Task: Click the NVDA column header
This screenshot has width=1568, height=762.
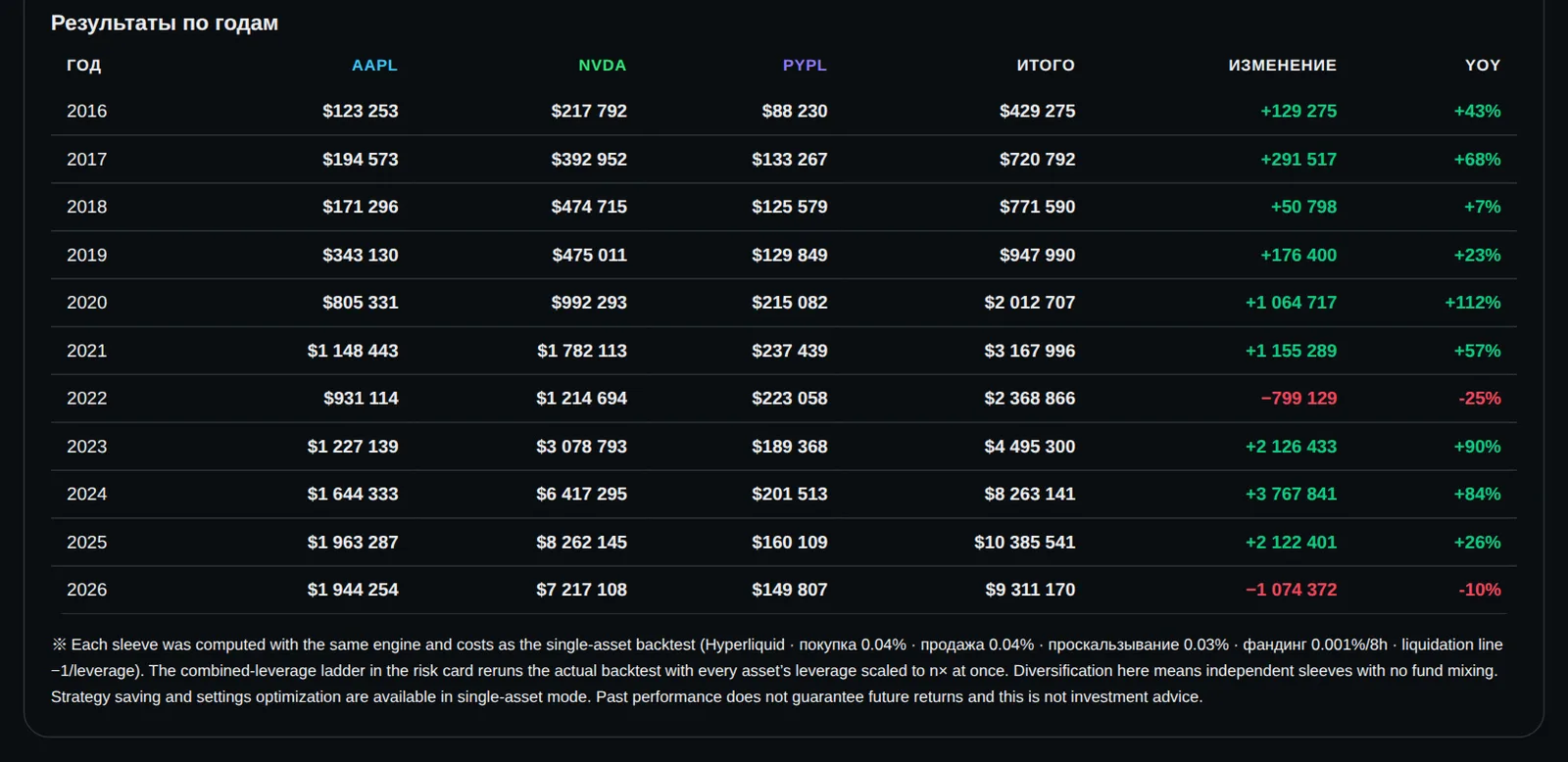Action: [602, 65]
